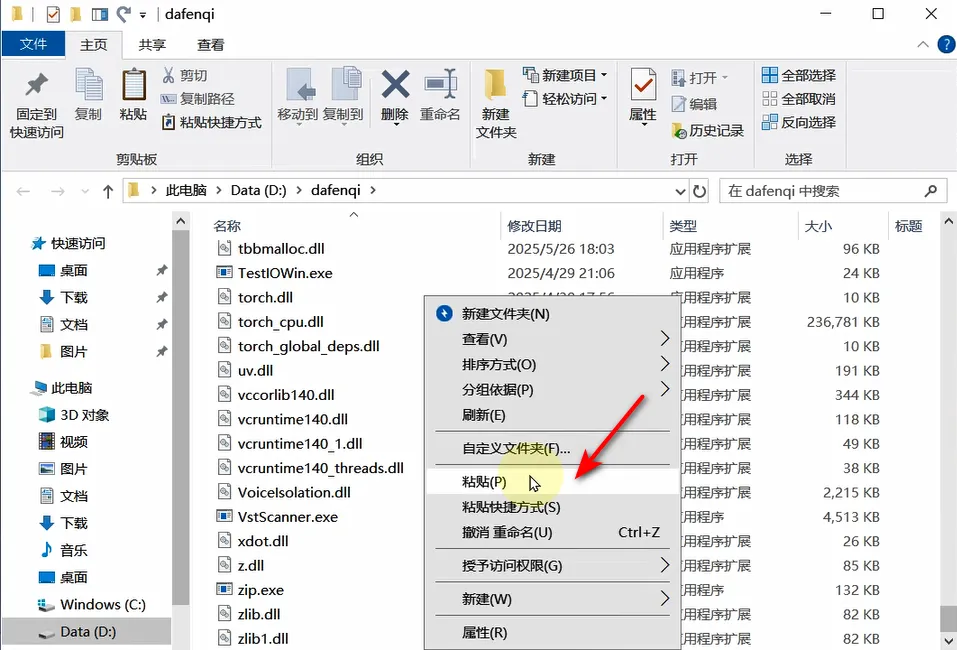
Task: Choose 新建文件夹(N) in the context menu
Action: [553, 314]
